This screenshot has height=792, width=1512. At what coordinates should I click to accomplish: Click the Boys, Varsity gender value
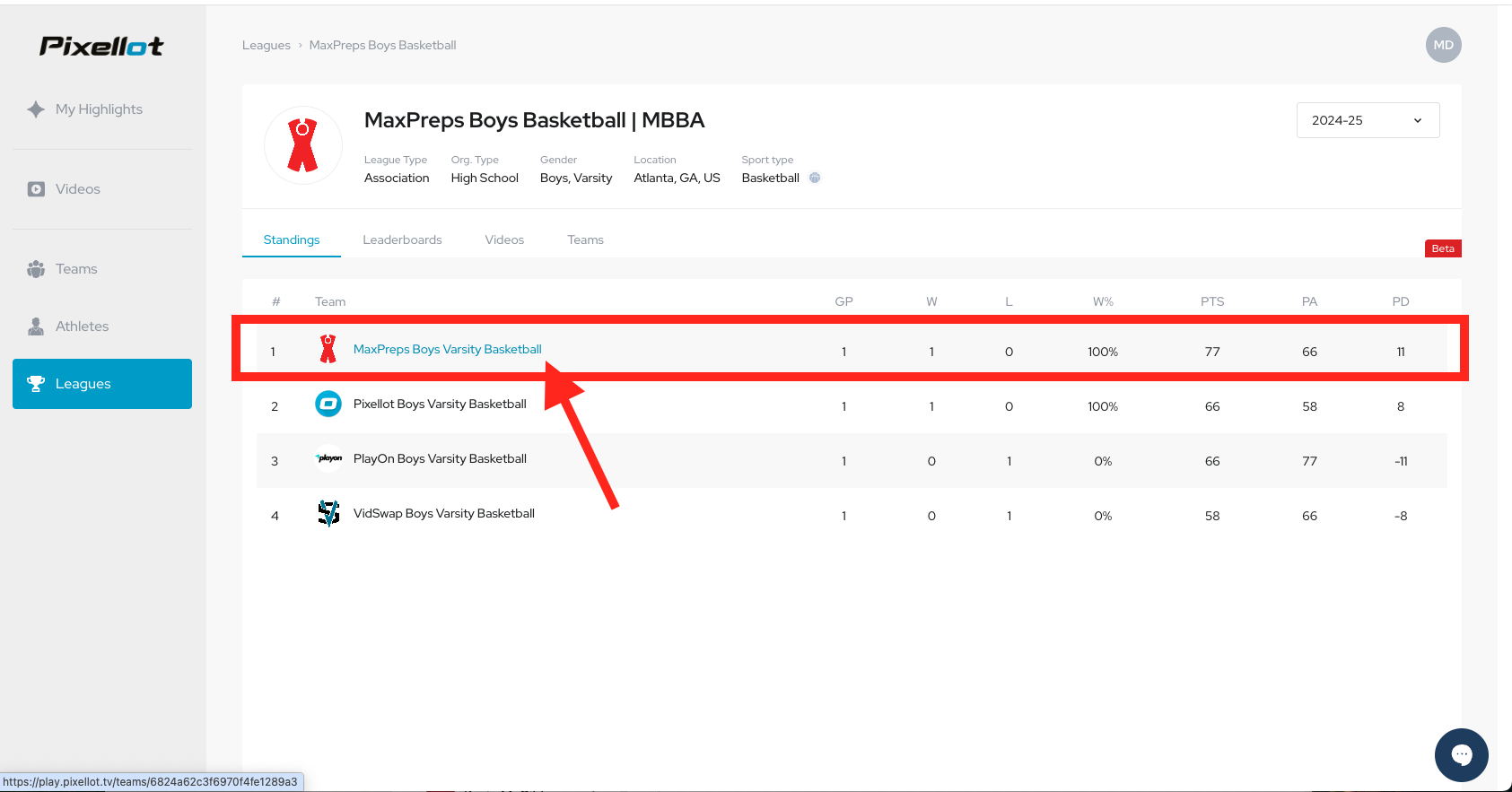coord(576,178)
